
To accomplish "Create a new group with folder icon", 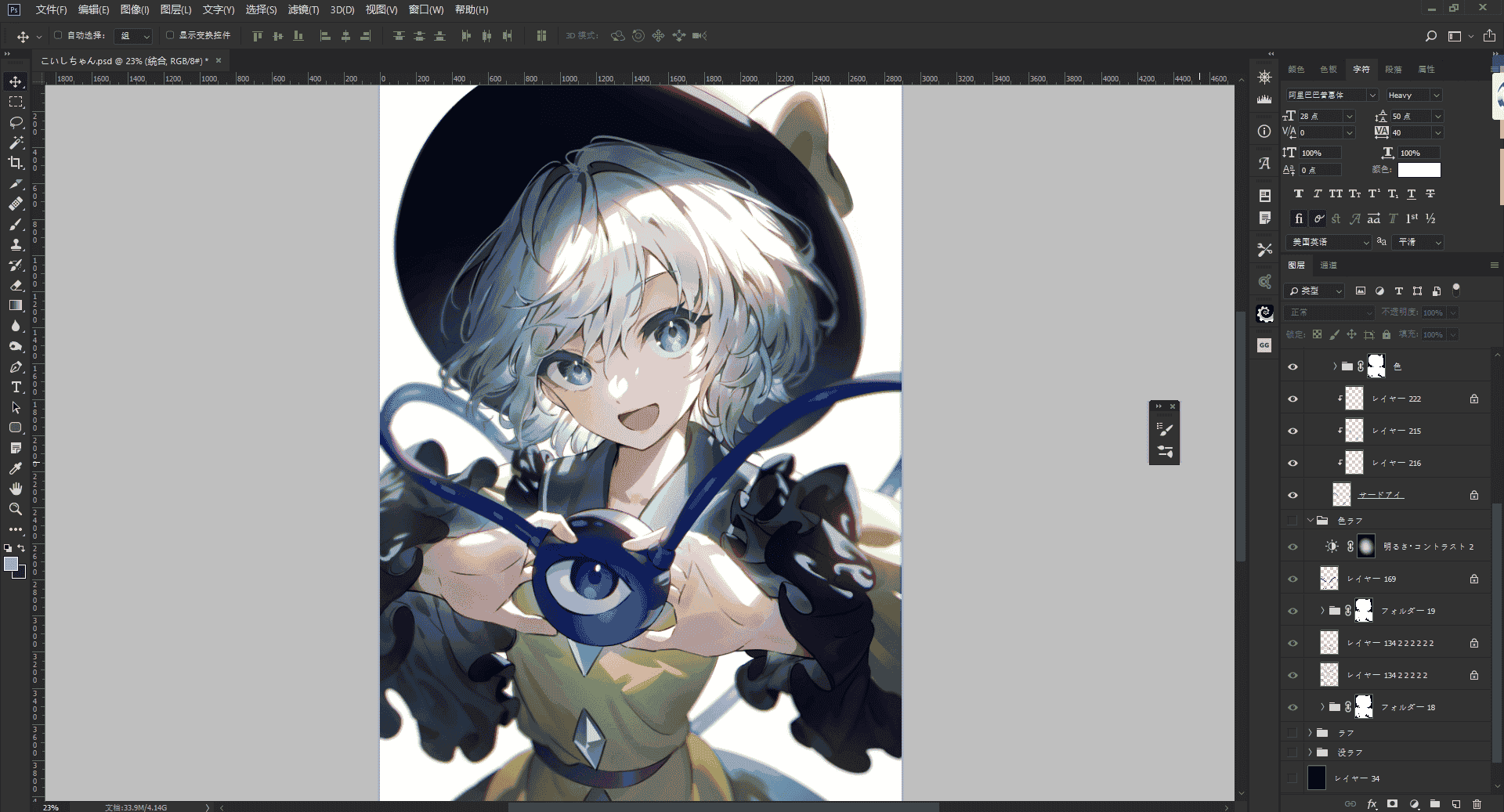I will [x=1434, y=803].
